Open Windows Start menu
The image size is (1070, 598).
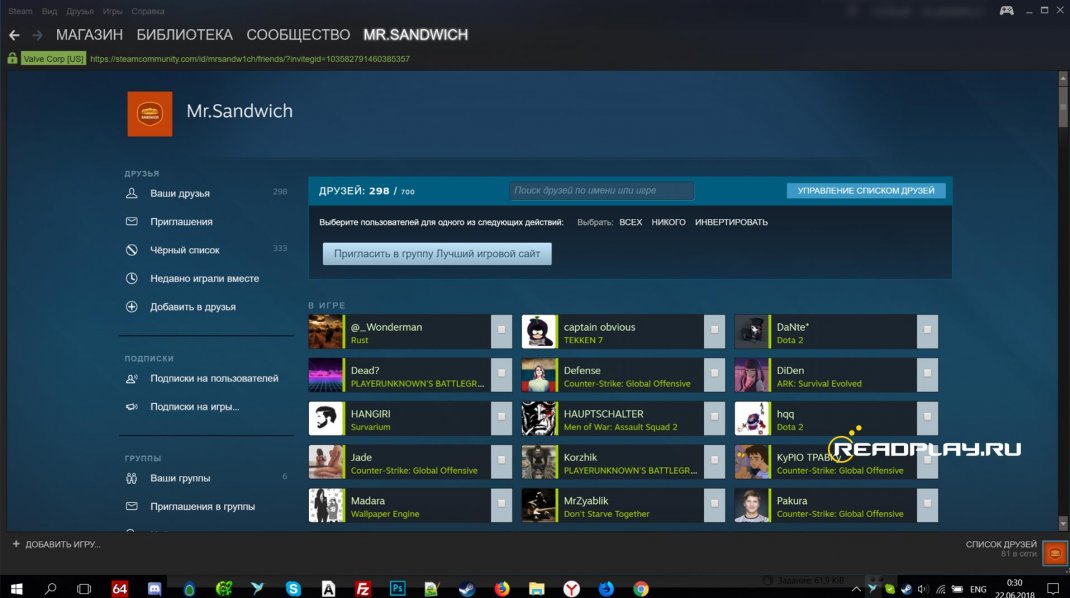[x=16, y=588]
